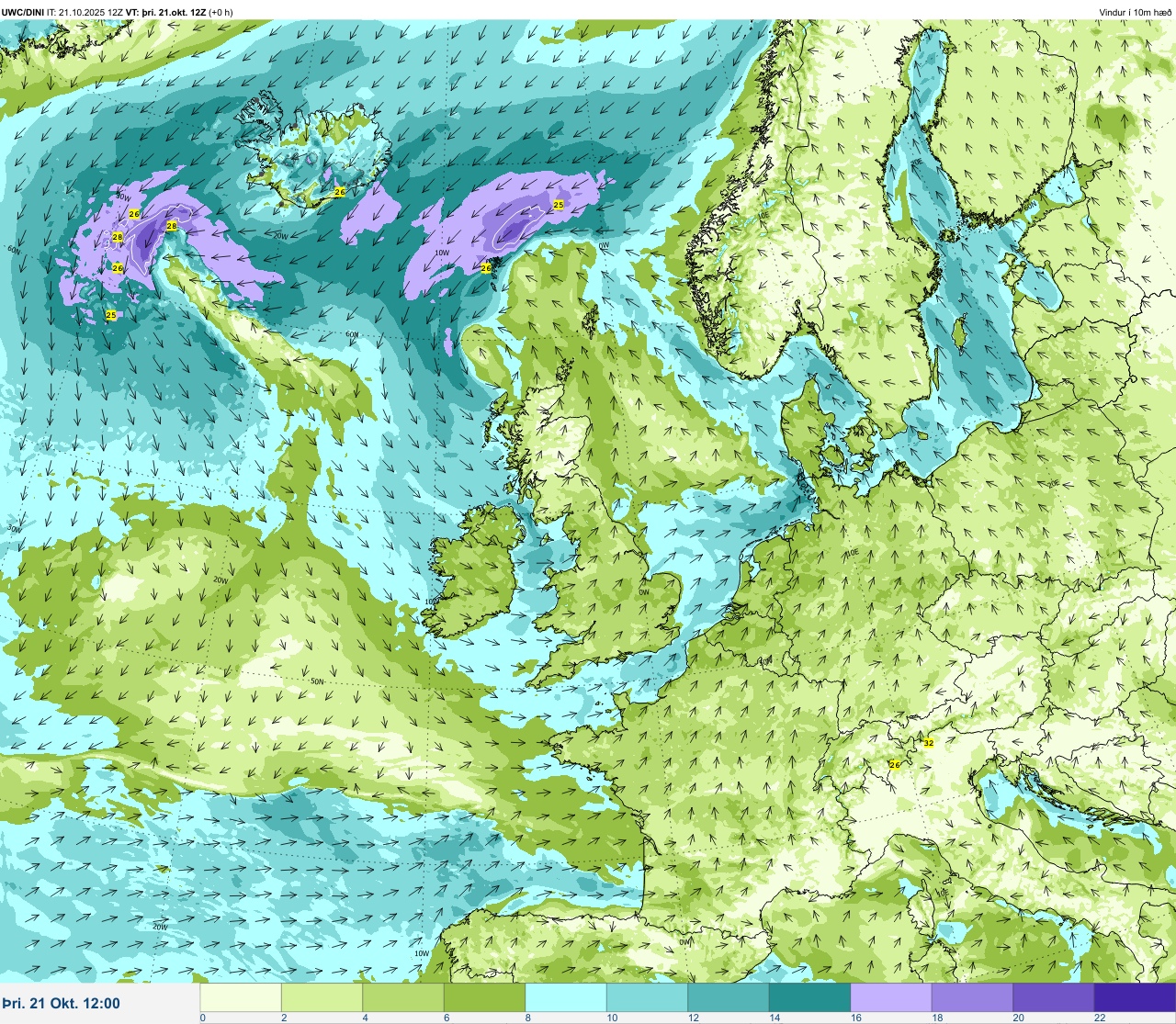Click the '(+0 h)' forecast offset text
This screenshot has width=1176, height=1024.
(x=220, y=12)
